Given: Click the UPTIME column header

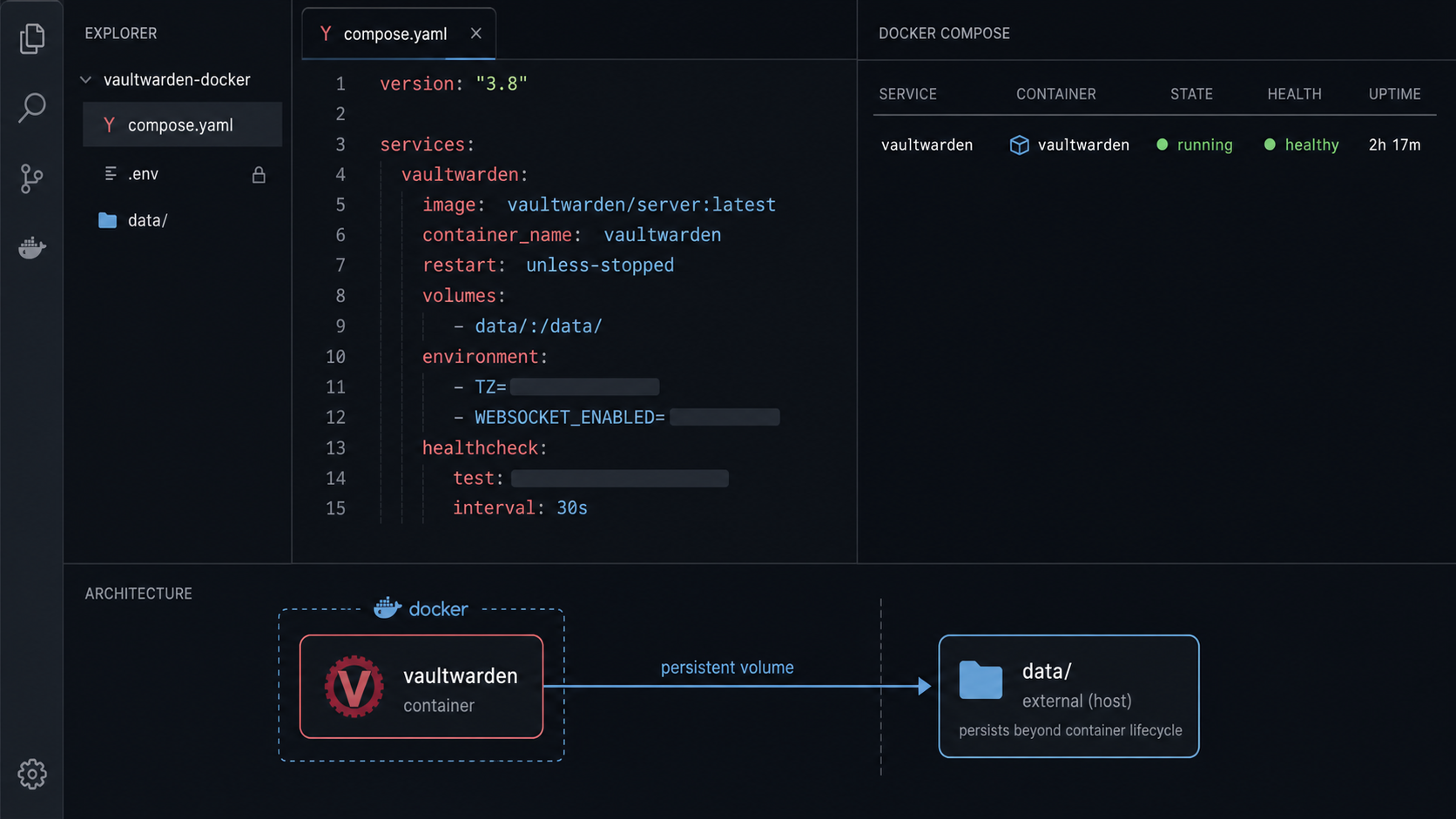Looking at the screenshot, I should 1394,94.
